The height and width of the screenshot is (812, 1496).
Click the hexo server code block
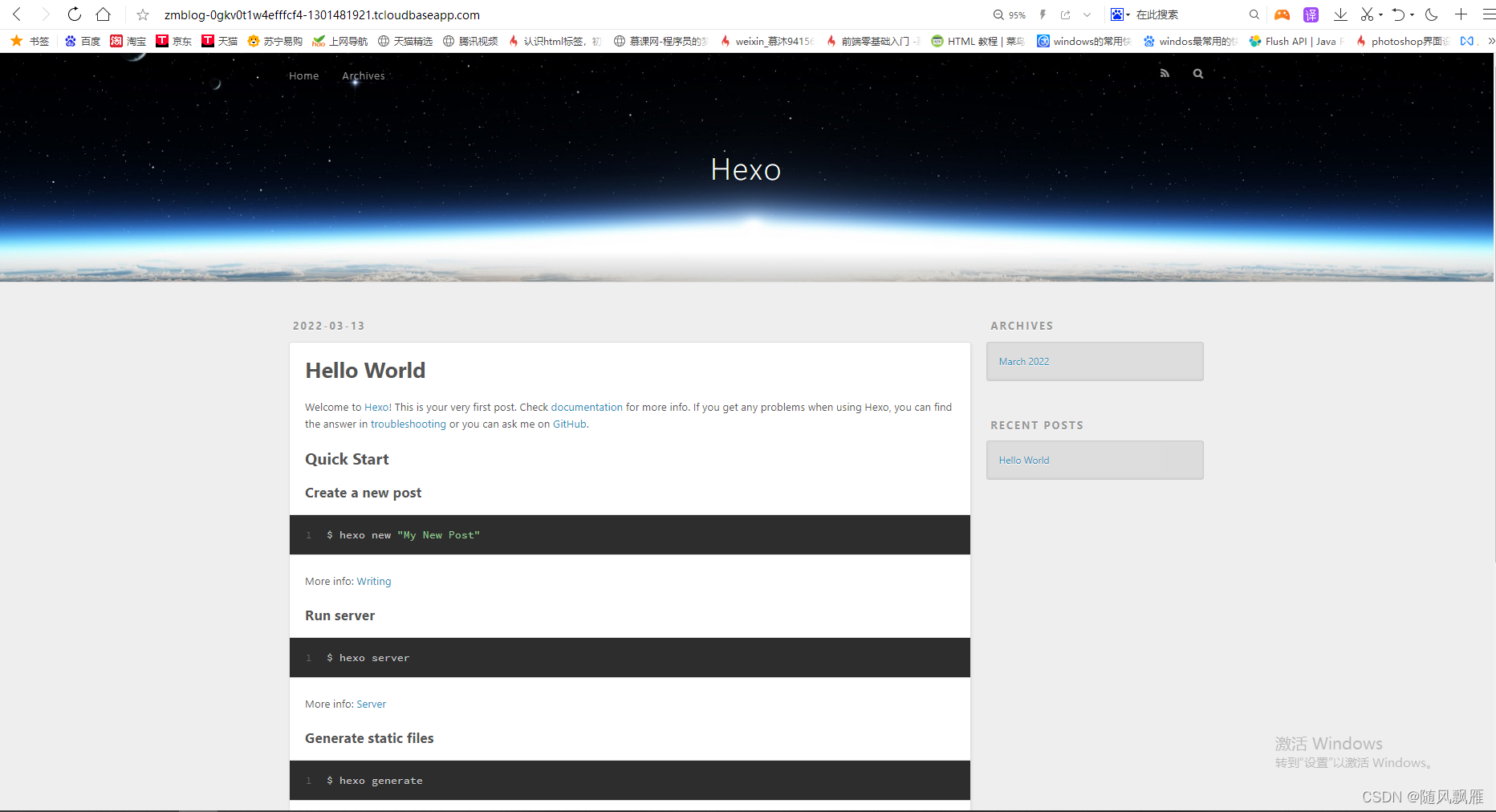point(630,658)
